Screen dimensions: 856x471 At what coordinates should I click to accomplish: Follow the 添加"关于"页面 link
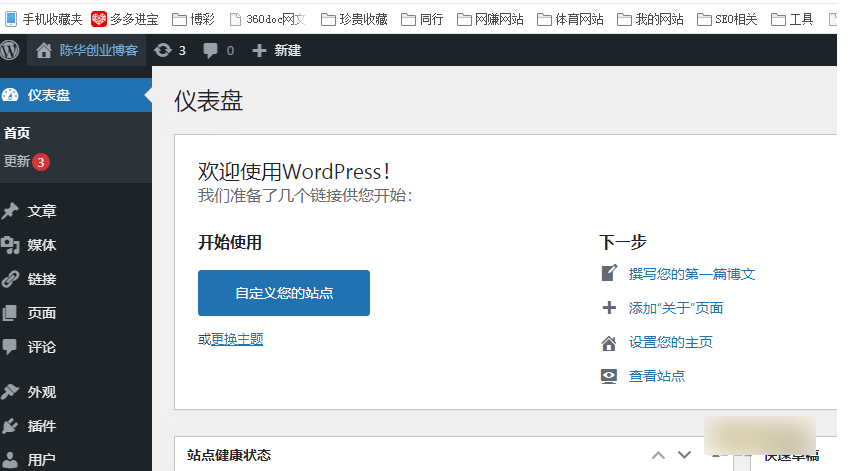[676, 308]
